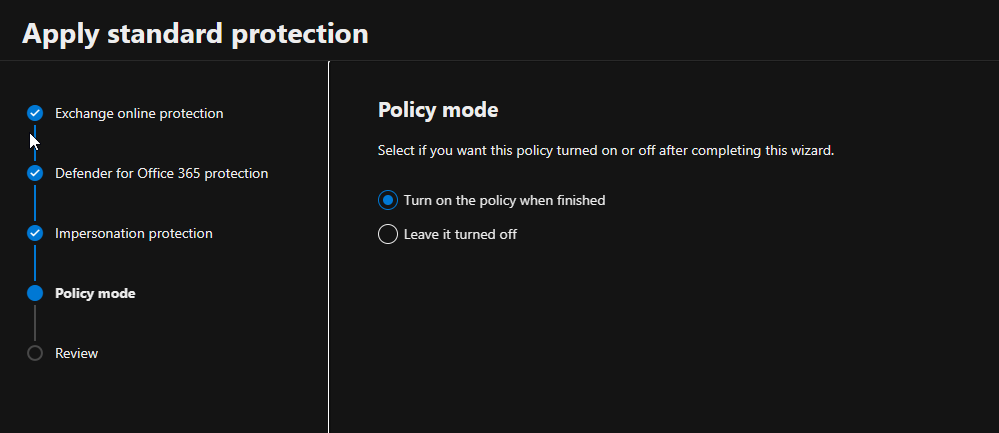Go to Exchange online protection step label

(139, 113)
